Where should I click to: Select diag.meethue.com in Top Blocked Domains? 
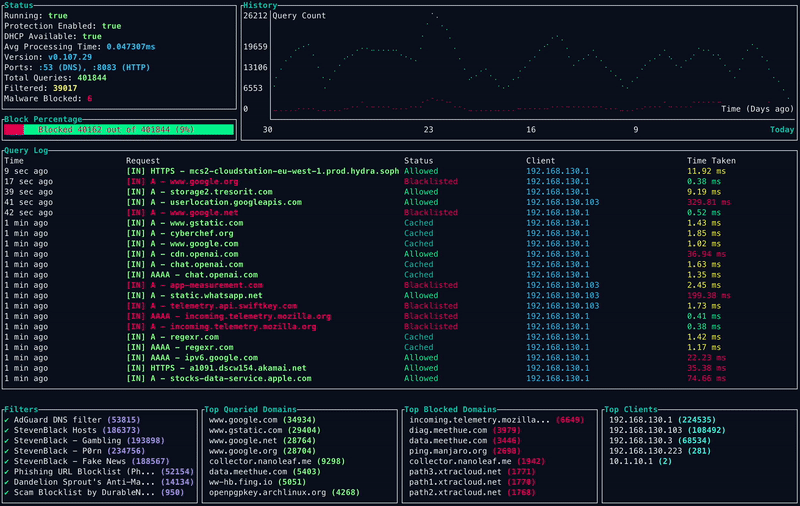click(465, 431)
